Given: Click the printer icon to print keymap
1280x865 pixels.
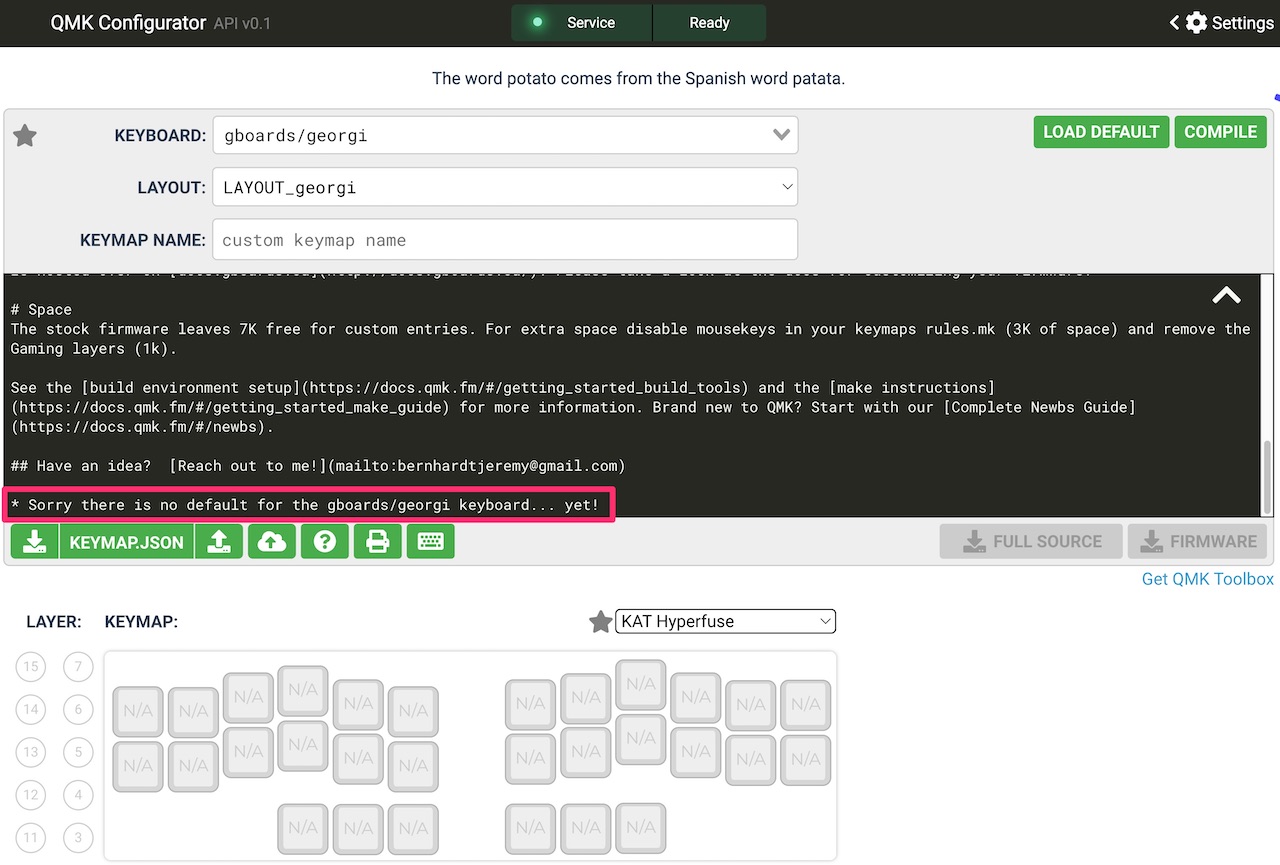Looking at the screenshot, I should [377, 542].
